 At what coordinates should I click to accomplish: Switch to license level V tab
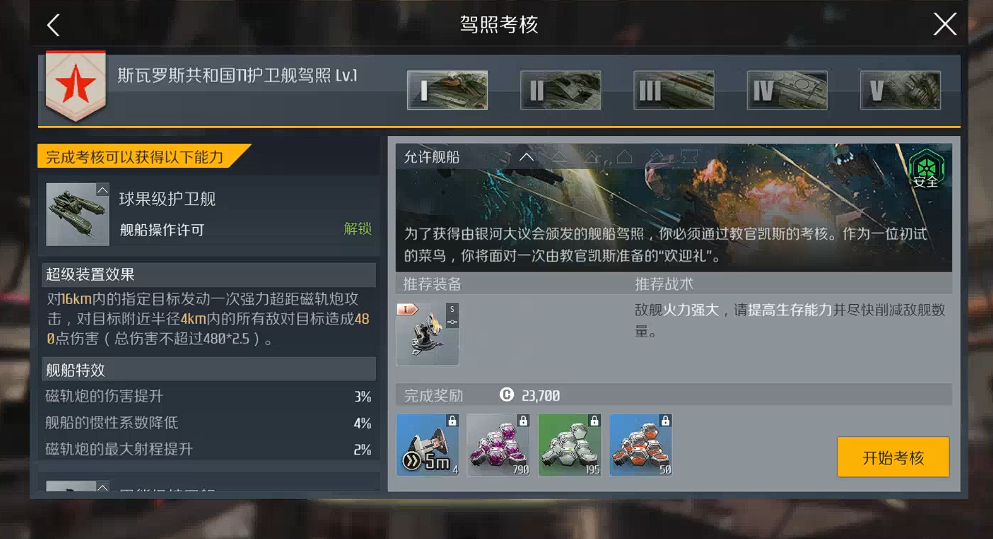pyautogui.click(x=900, y=90)
